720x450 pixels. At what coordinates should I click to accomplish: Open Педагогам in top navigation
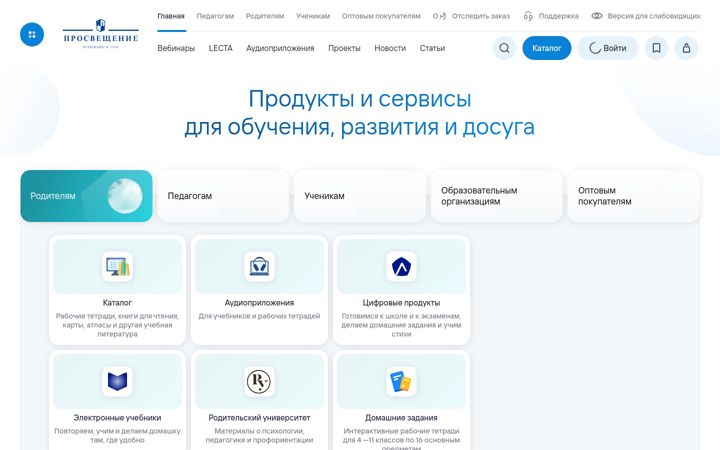click(215, 16)
